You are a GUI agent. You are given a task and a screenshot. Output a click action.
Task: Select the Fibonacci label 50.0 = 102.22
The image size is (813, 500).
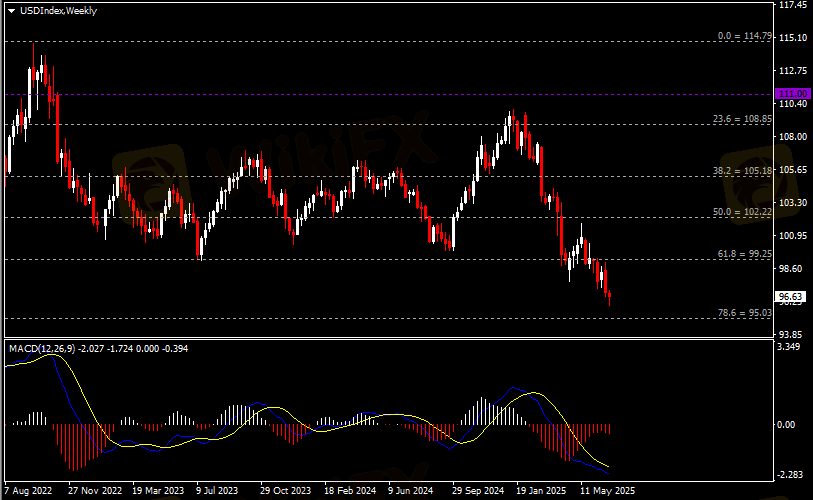[x=742, y=212]
